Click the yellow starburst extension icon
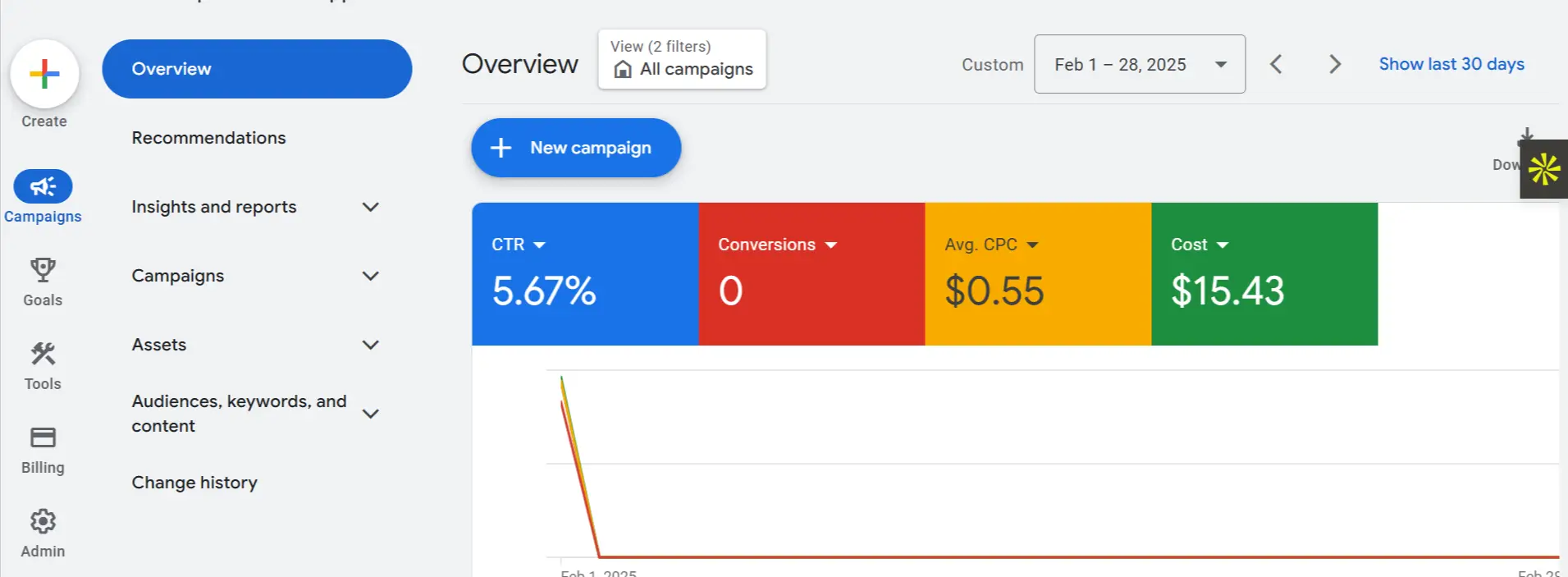The height and width of the screenshot is (577, 1568). click(1544, 169)
